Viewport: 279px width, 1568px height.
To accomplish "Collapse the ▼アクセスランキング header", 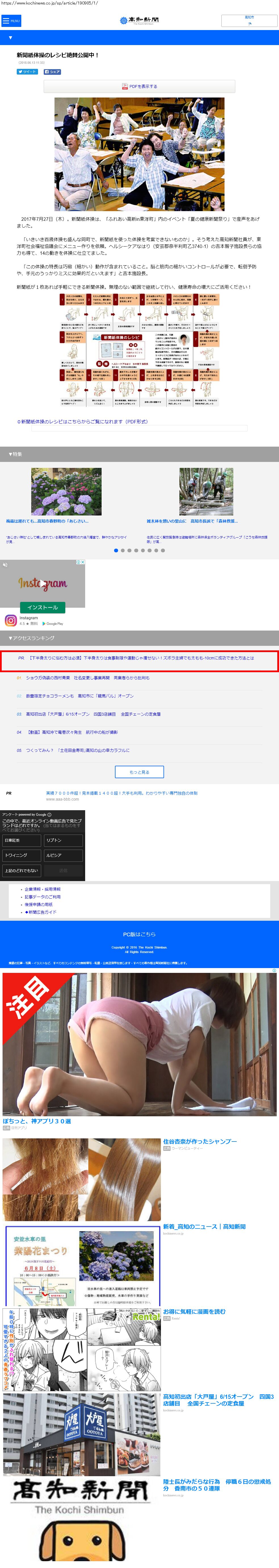I will pyautogui.click(x=140, y=638).
